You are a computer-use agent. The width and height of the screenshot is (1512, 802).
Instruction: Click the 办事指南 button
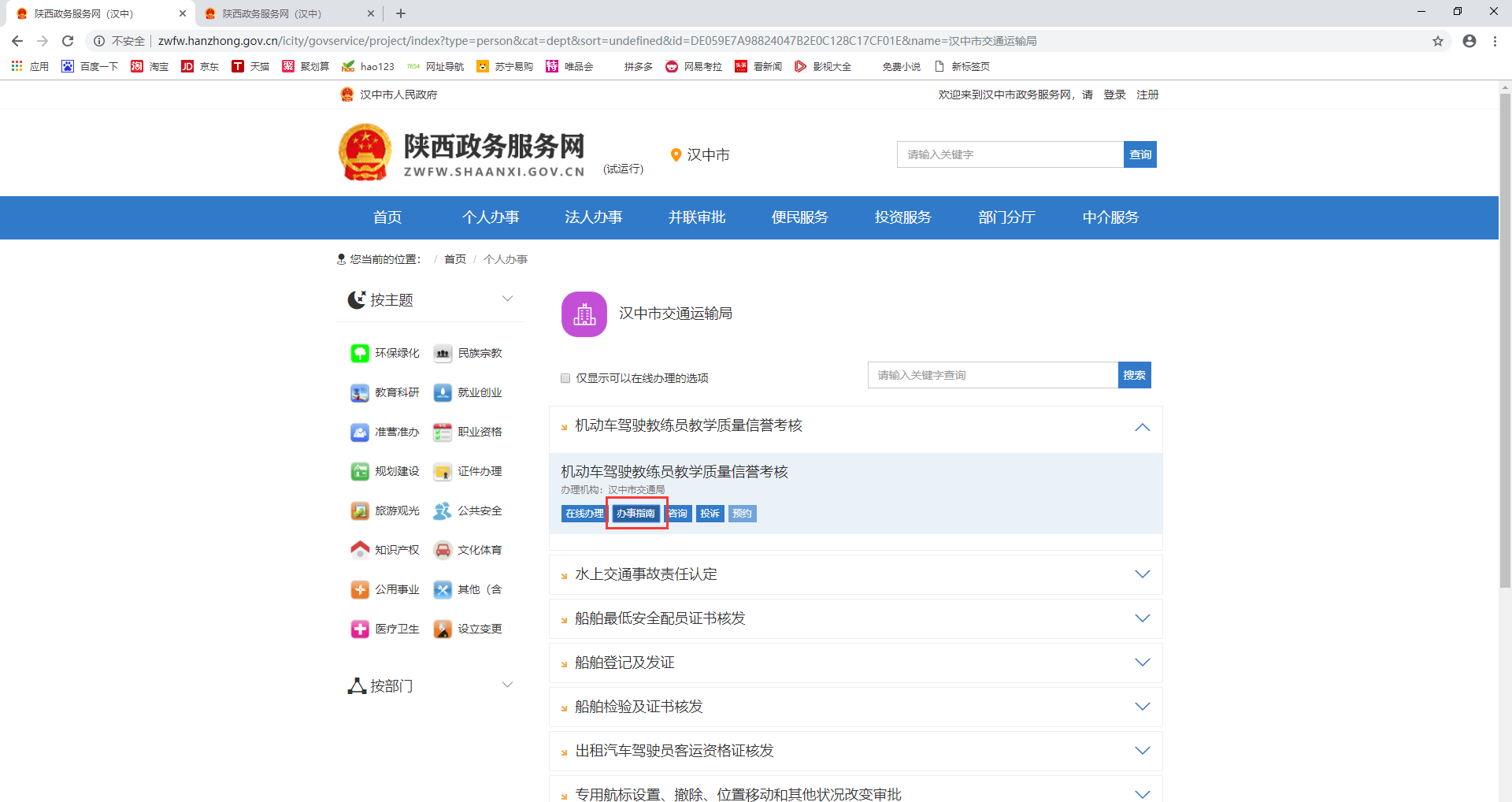point(636,513)
